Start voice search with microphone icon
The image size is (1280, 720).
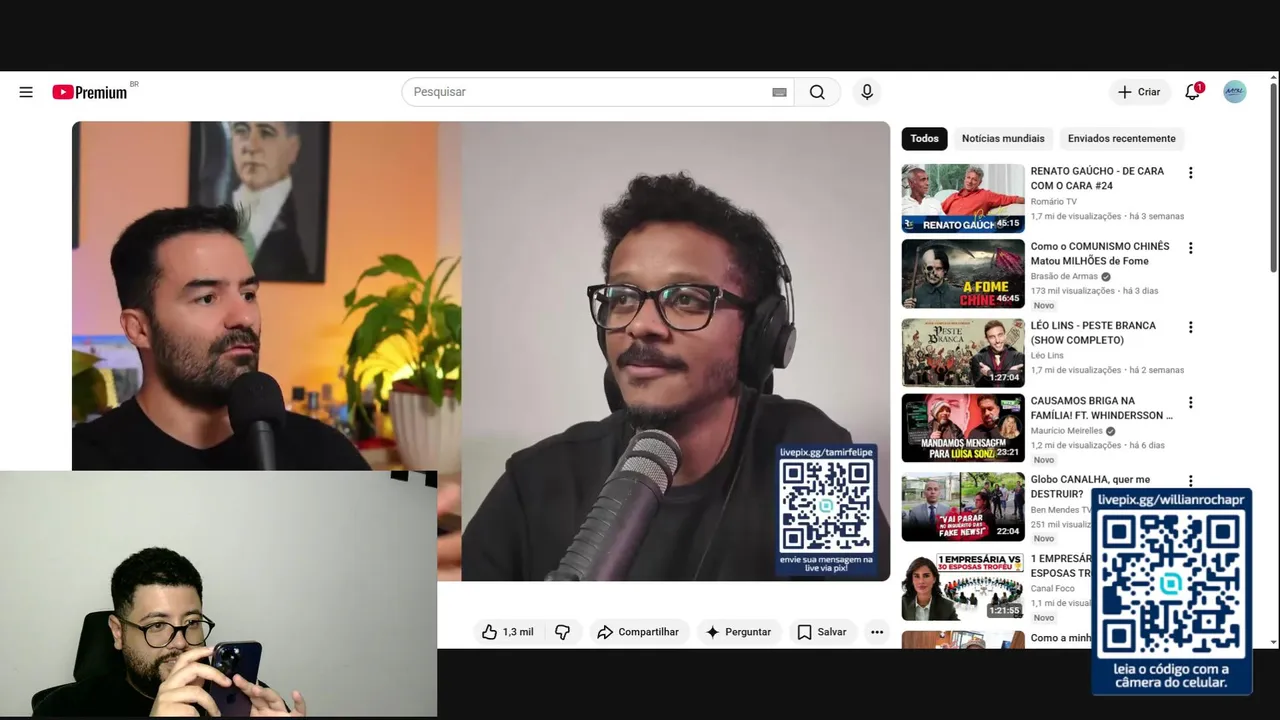[x=867, y=92]
